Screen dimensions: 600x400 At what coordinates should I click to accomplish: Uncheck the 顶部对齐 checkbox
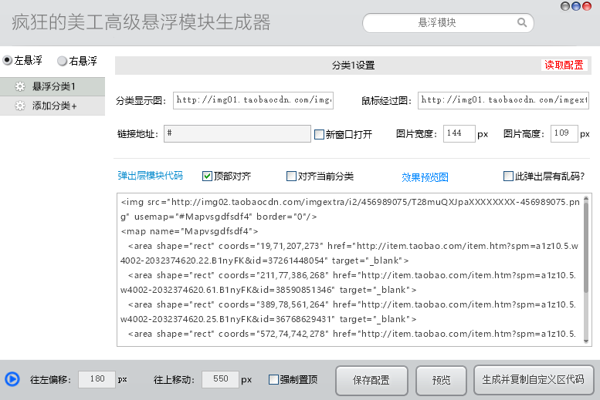tap(207, 176)
